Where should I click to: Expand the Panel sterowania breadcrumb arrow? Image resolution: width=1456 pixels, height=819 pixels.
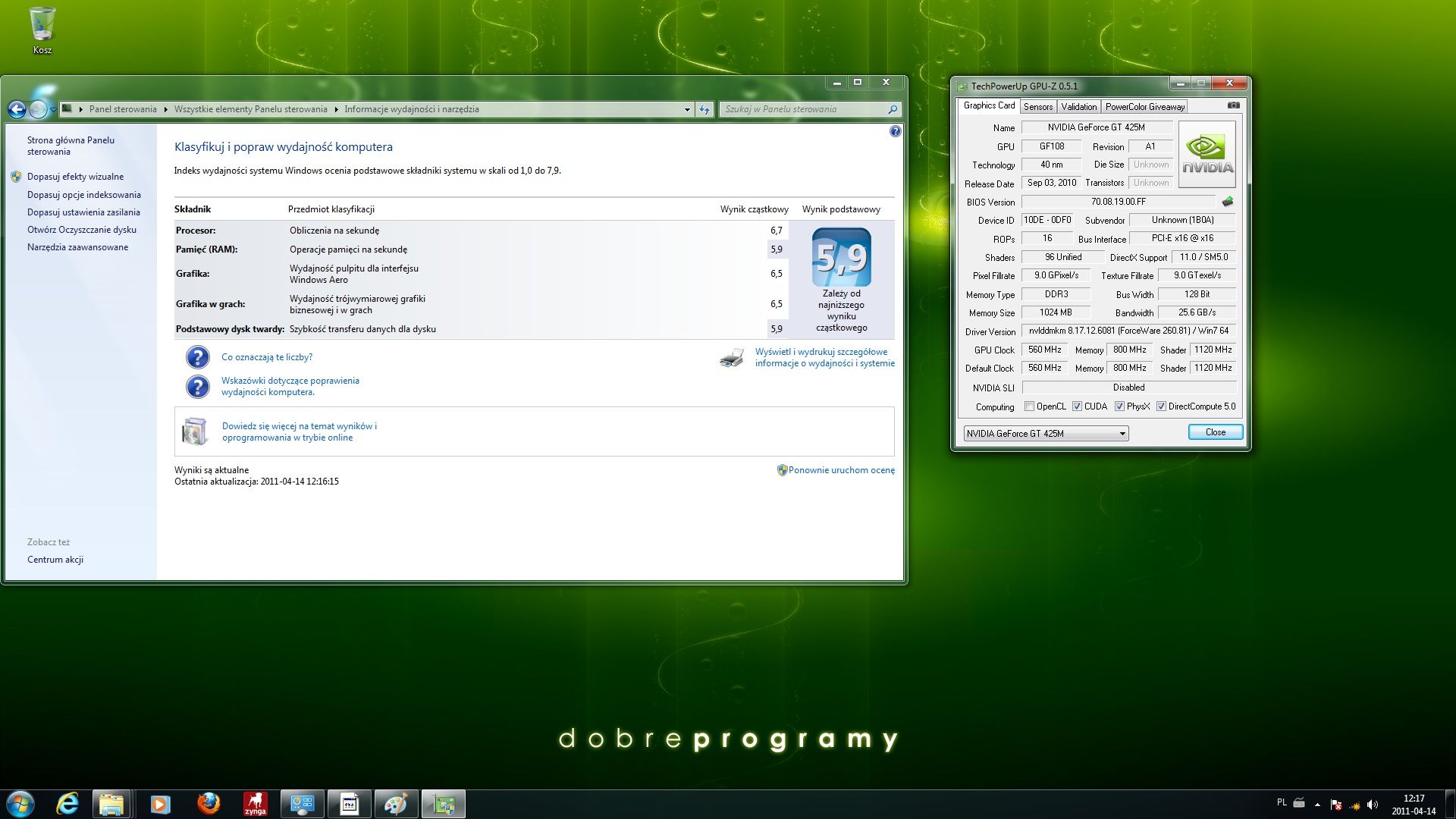click(x=165, y=109)
